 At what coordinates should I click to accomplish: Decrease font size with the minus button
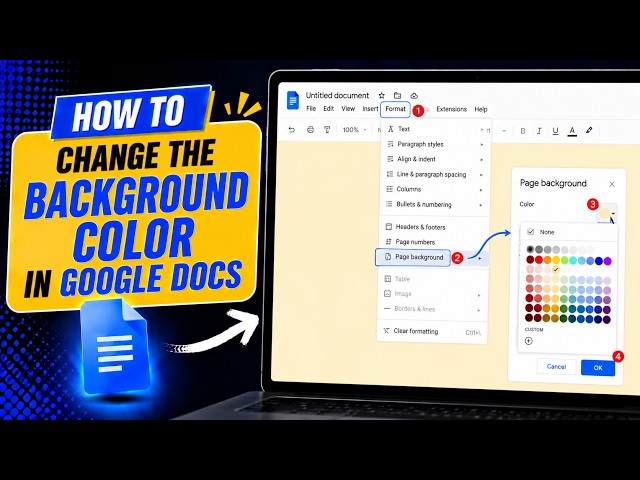click(504, 131)
